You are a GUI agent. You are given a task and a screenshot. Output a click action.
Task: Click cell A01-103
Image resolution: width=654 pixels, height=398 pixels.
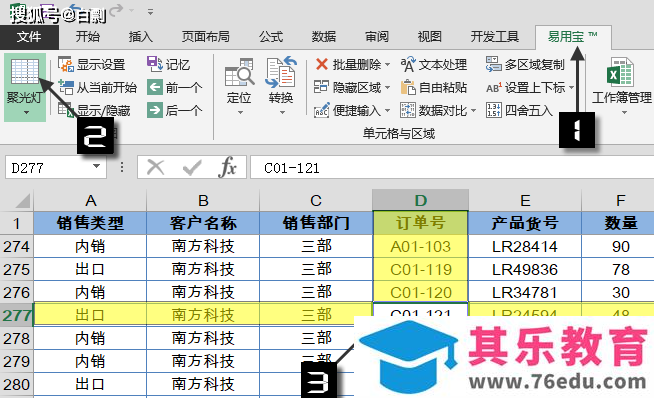[x=420, y=247]
